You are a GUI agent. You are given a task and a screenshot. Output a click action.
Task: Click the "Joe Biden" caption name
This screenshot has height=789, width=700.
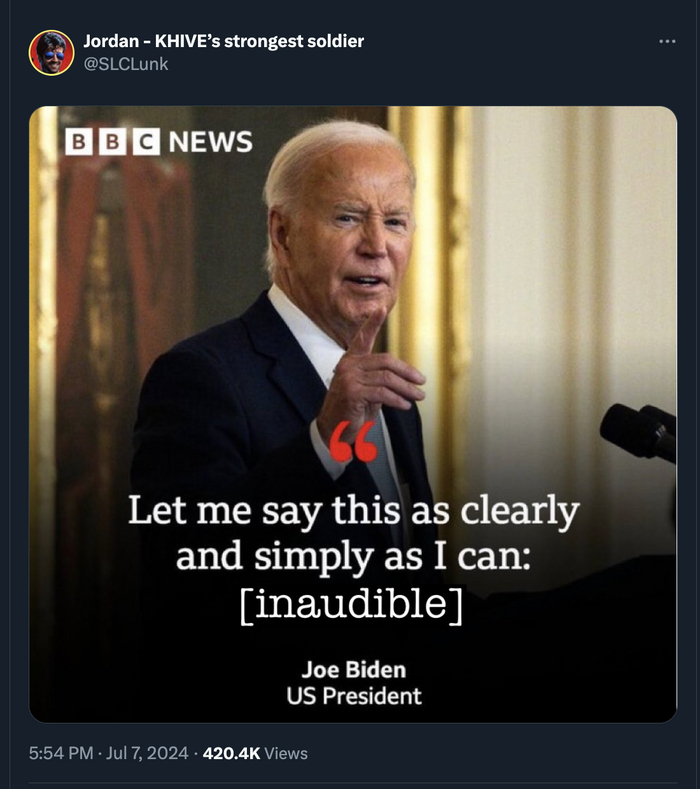tap(353, 669)
